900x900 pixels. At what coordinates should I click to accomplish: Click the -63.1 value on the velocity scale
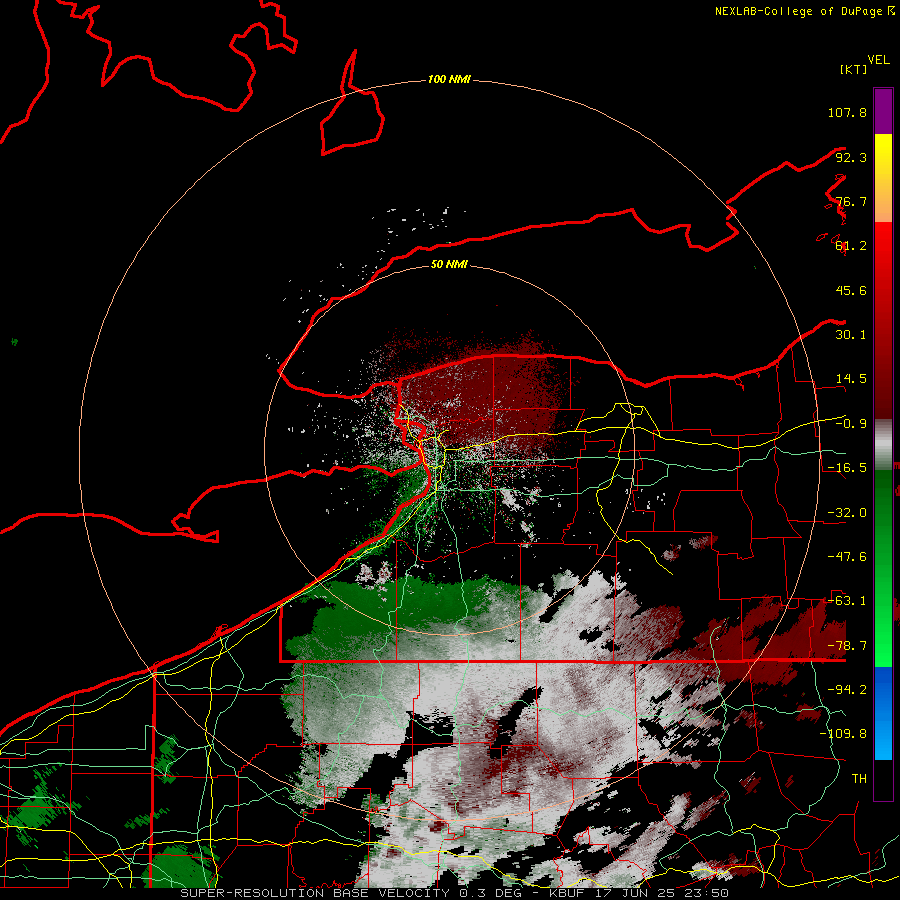[x=847, y=601]
